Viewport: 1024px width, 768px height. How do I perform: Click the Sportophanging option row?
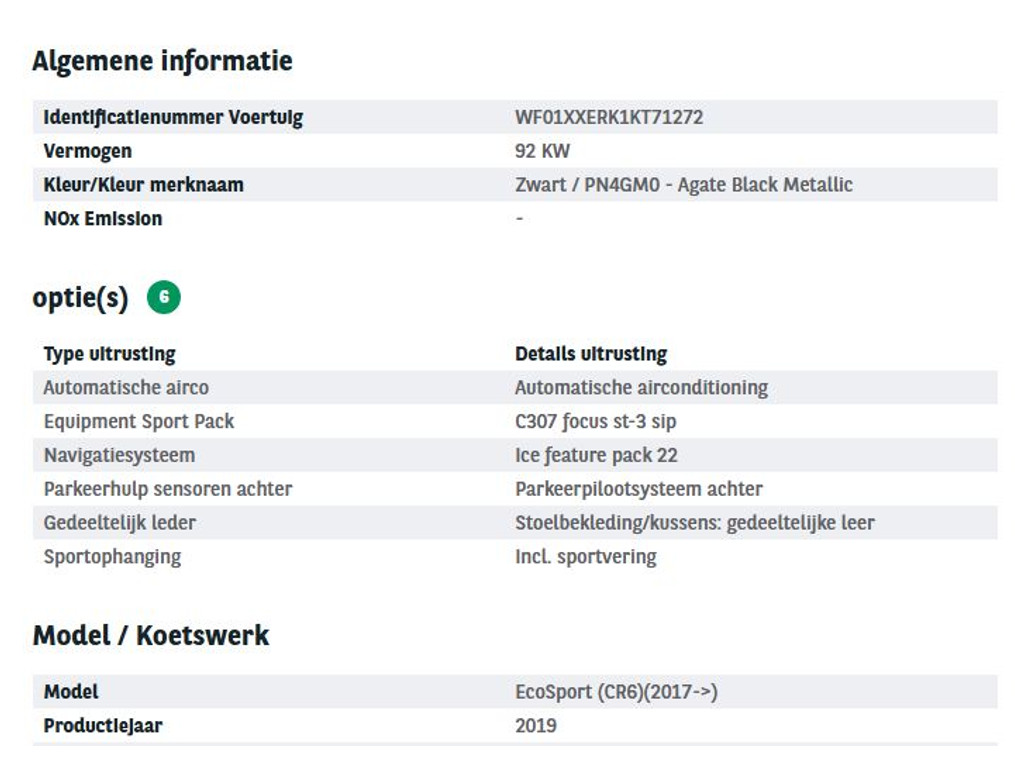[x=112, y=557]
